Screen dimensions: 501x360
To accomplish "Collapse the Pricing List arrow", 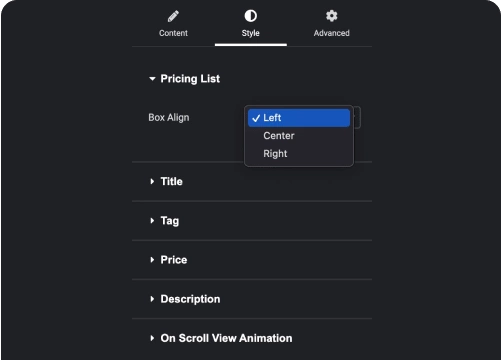I will (x=152, y=79).
